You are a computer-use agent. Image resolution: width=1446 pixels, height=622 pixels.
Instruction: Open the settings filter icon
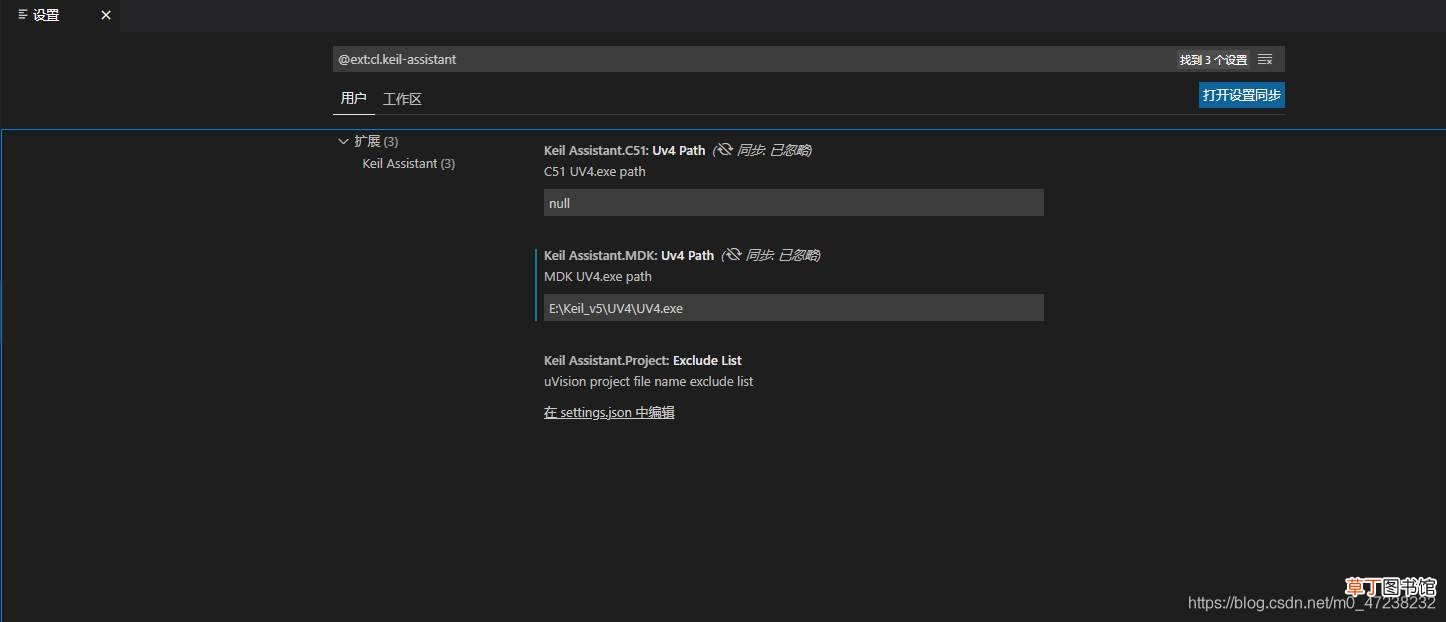point(1265,59)
